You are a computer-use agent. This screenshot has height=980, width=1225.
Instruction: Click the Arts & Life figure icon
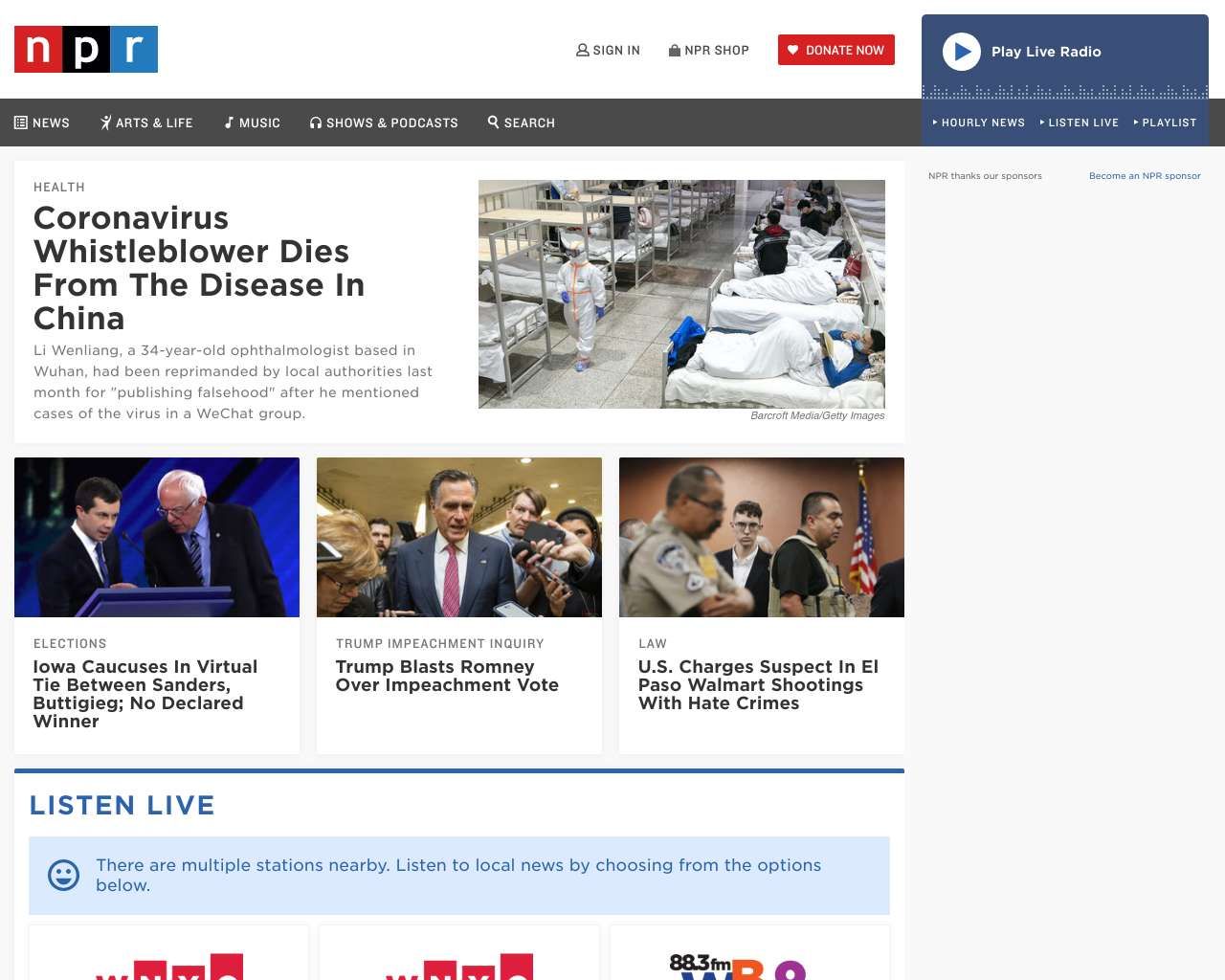(105, 122)
